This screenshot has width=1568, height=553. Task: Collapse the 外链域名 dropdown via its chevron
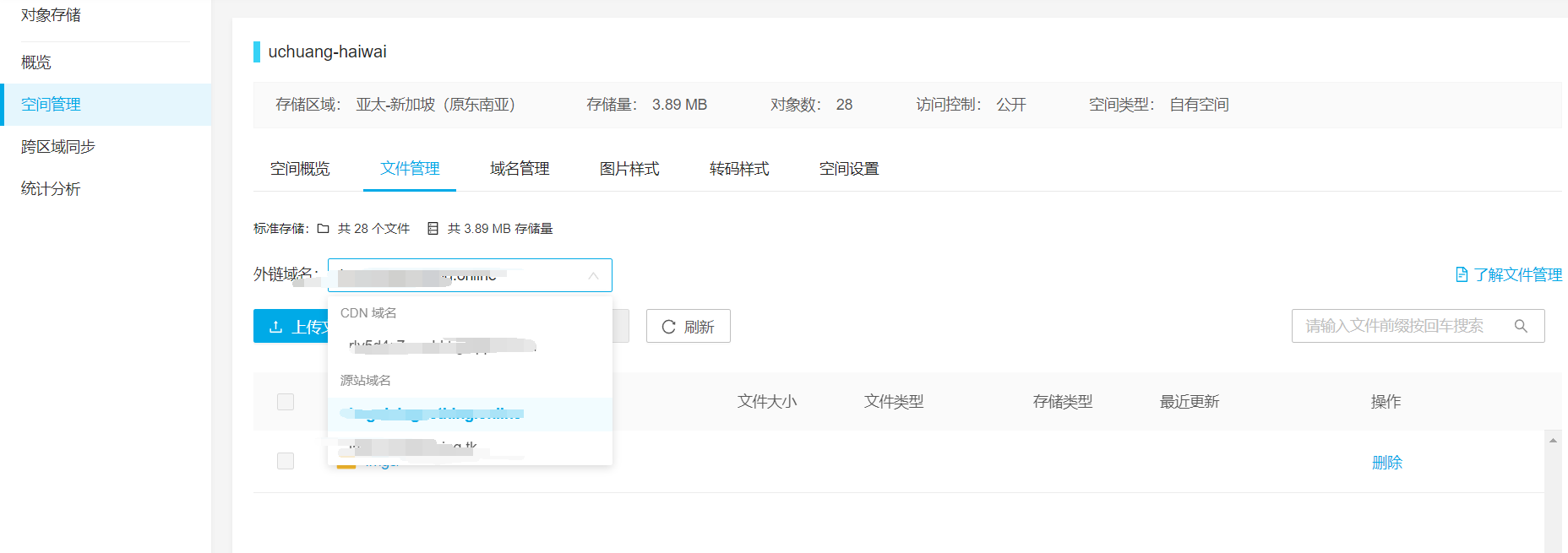click(593, 276)
